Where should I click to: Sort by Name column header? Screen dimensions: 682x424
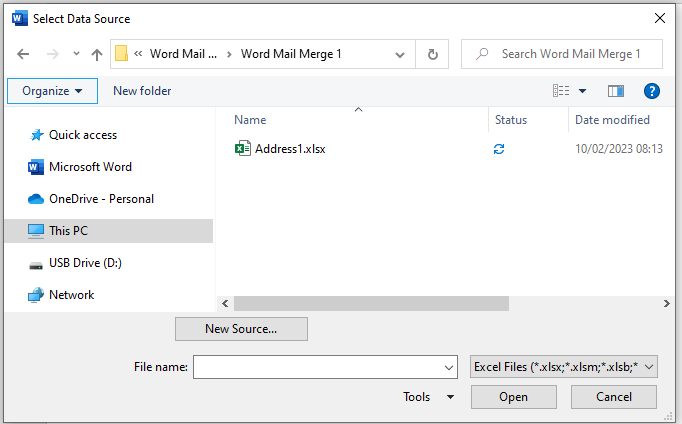click(250, 120)
